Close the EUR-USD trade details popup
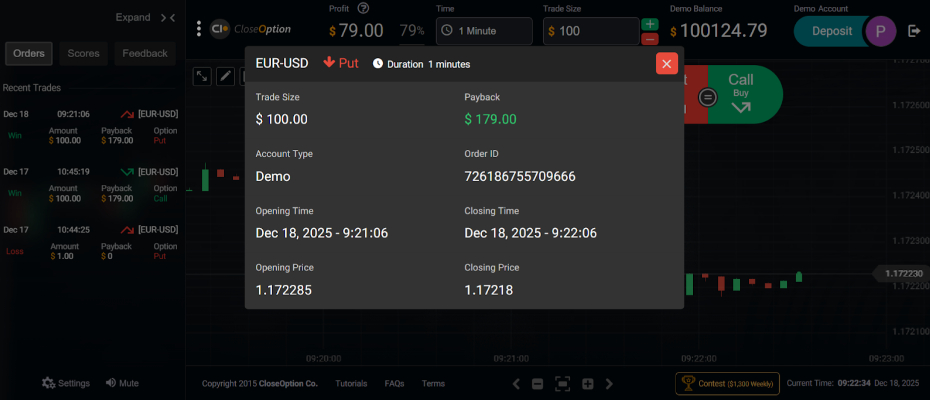The width and height of the screenshot is (930, 400). (x=667, y=64)
